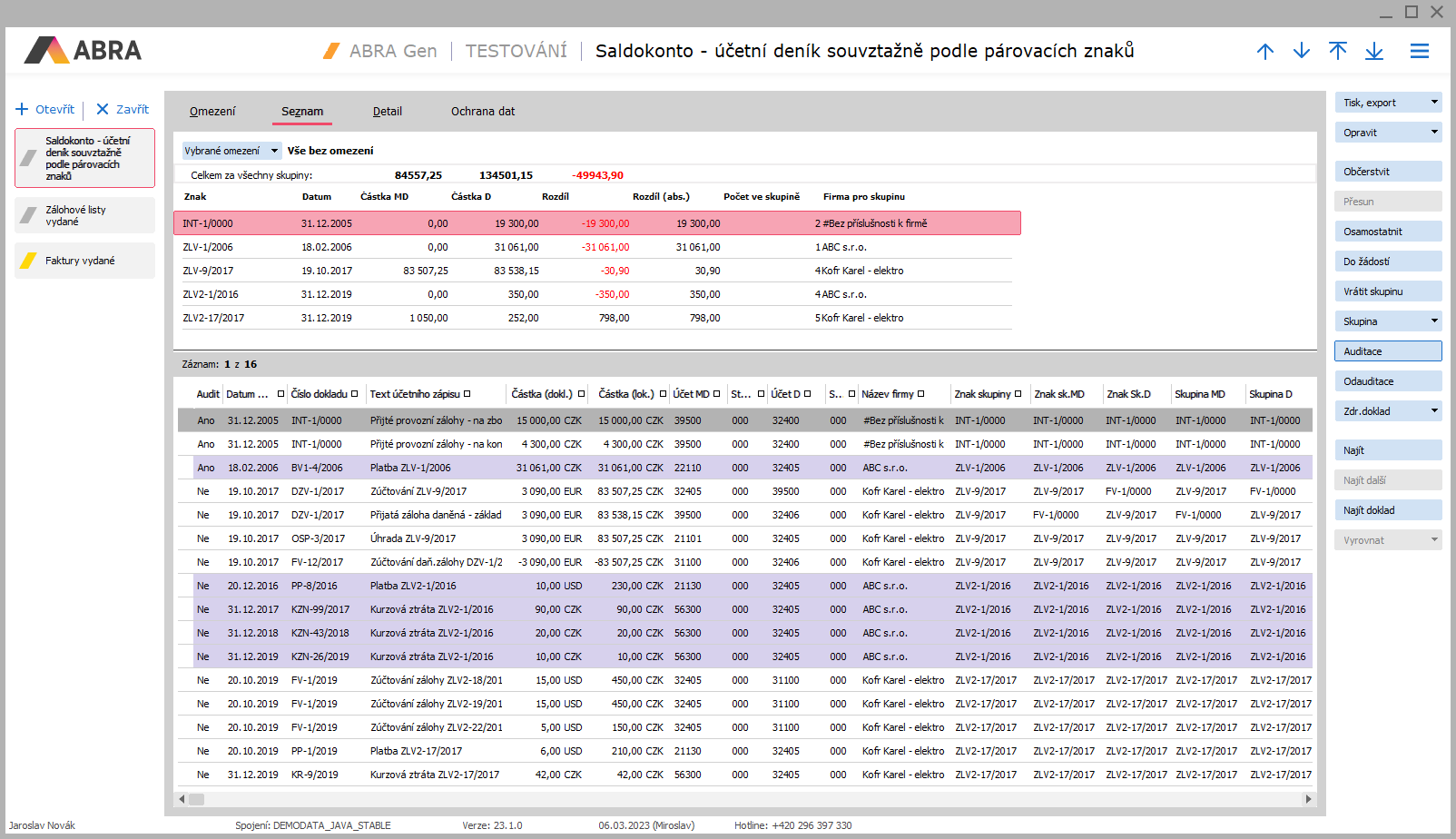This screenshot has width=1456, height=839.
Task: Click the Zavřít X icon
Action: 103,110
